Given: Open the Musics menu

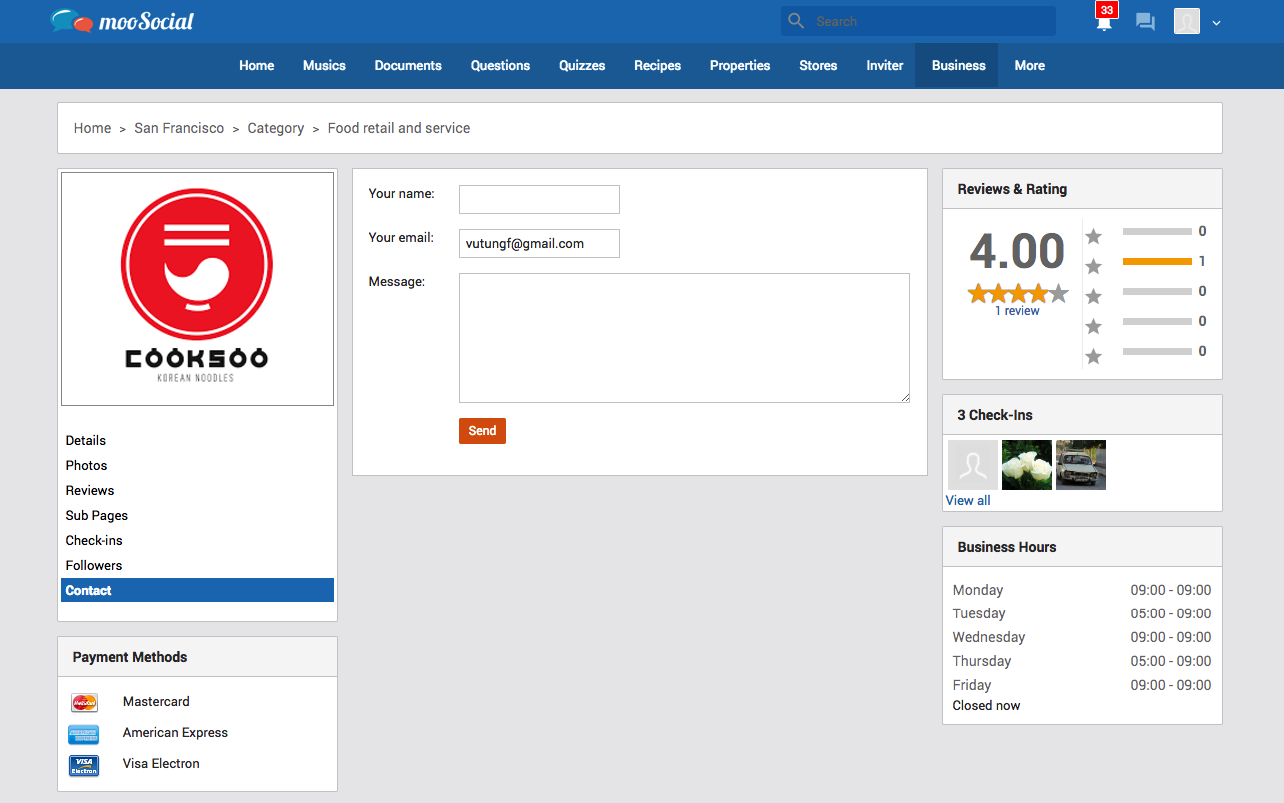Looking at the screenshot, I should click(x=324, y=65).
